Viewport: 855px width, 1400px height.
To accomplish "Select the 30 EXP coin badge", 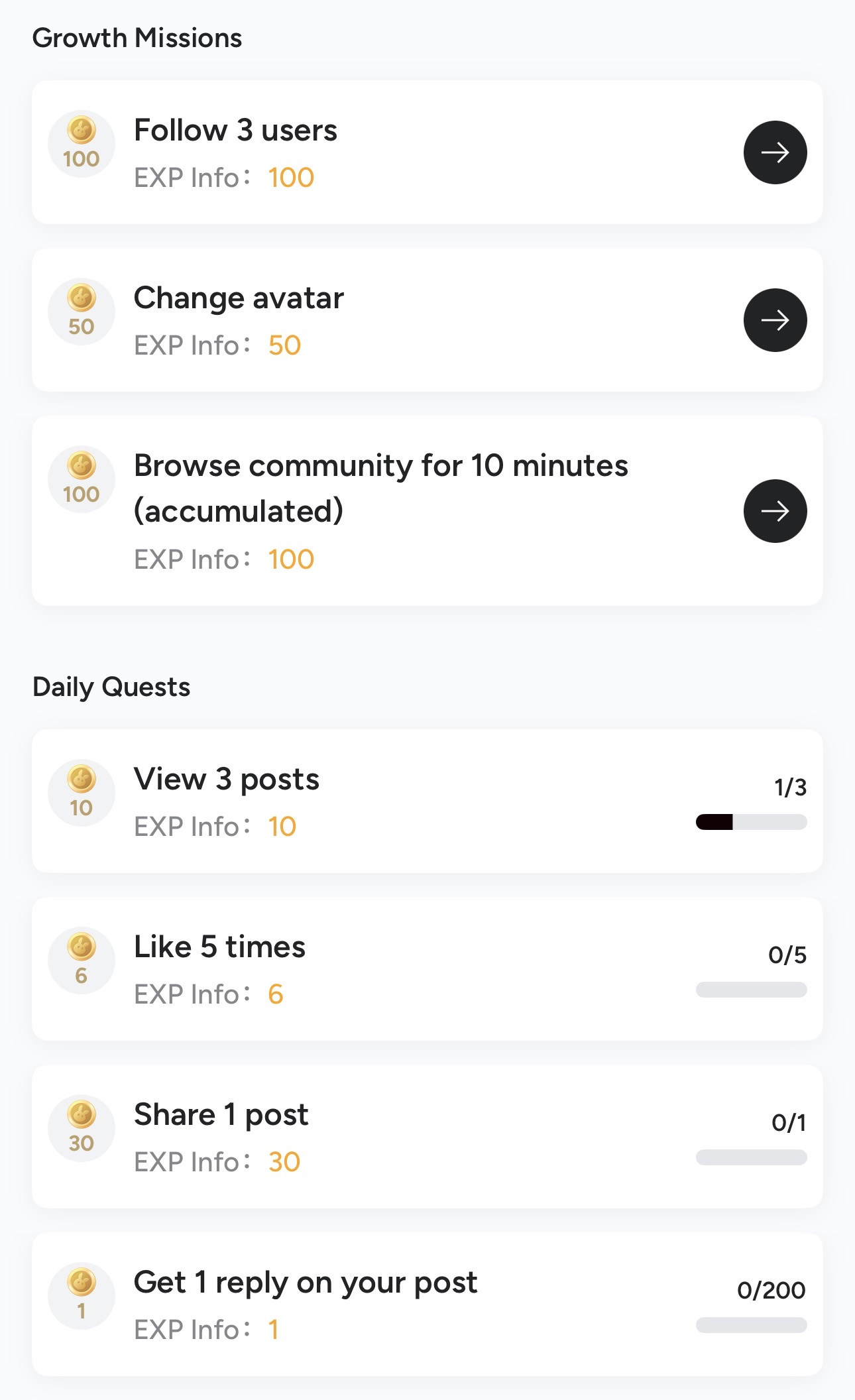I will pos(82,1128).
